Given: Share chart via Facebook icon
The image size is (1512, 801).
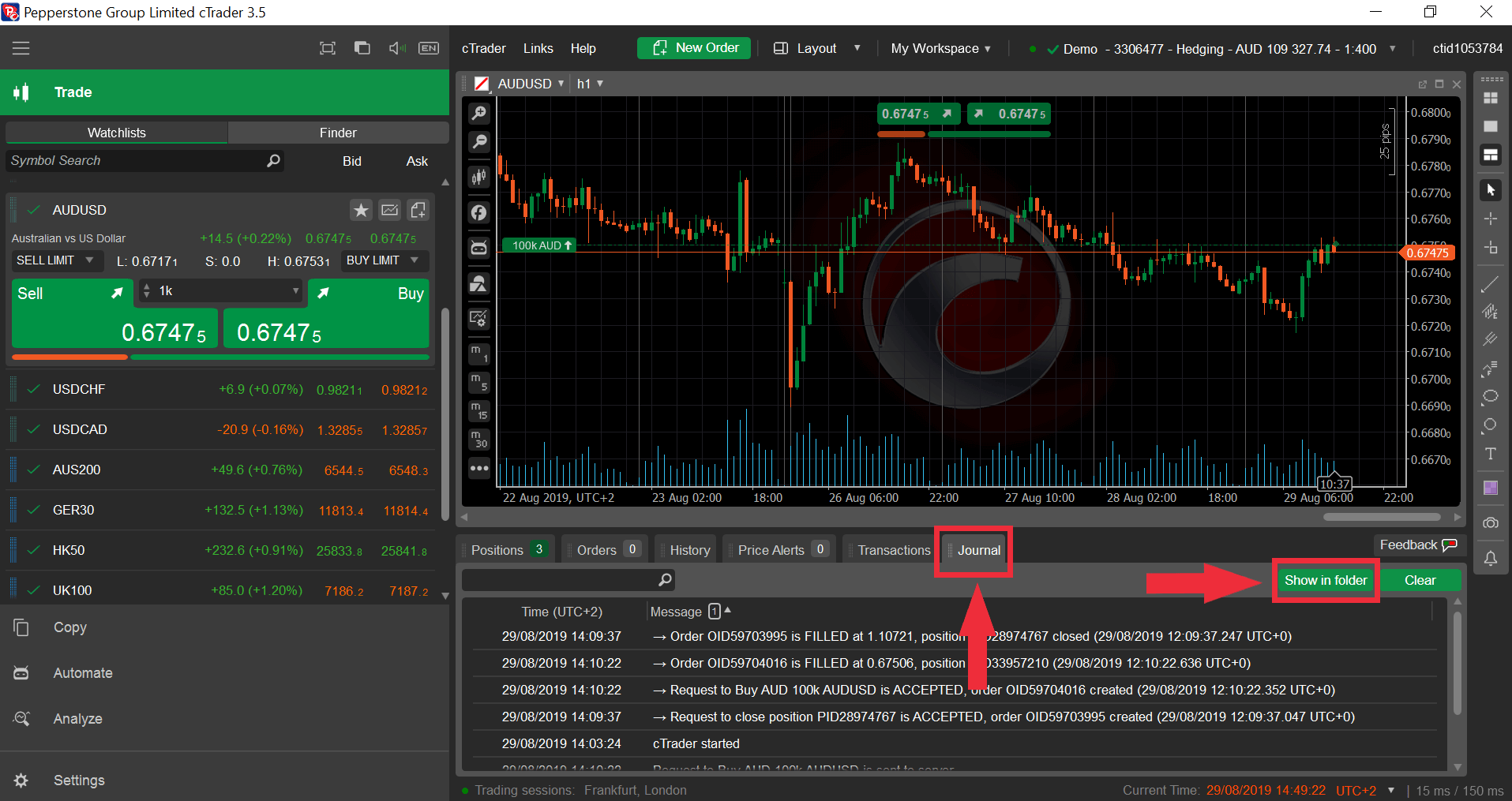Looking at the screenshot, I should [478, 212].
